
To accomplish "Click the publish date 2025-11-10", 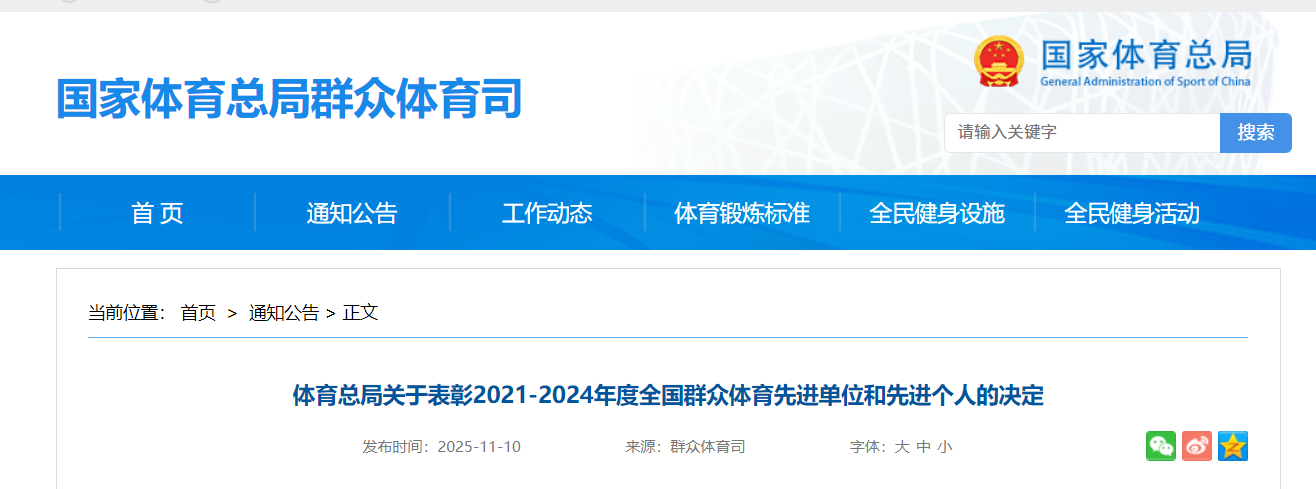I will pyautogui.click(x=479, y=447).
